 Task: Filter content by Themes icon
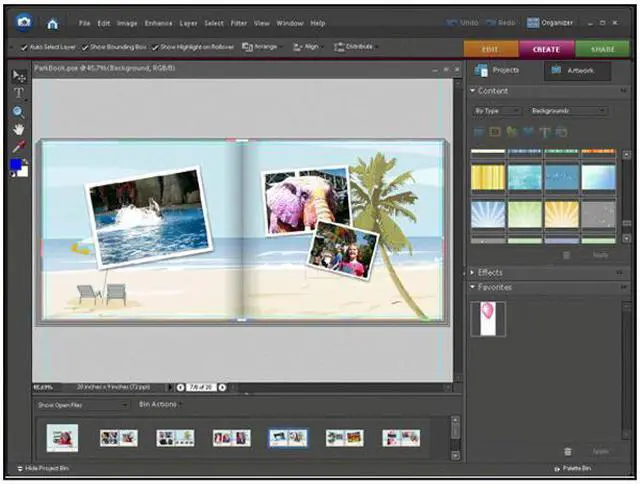tap(562, 132)
